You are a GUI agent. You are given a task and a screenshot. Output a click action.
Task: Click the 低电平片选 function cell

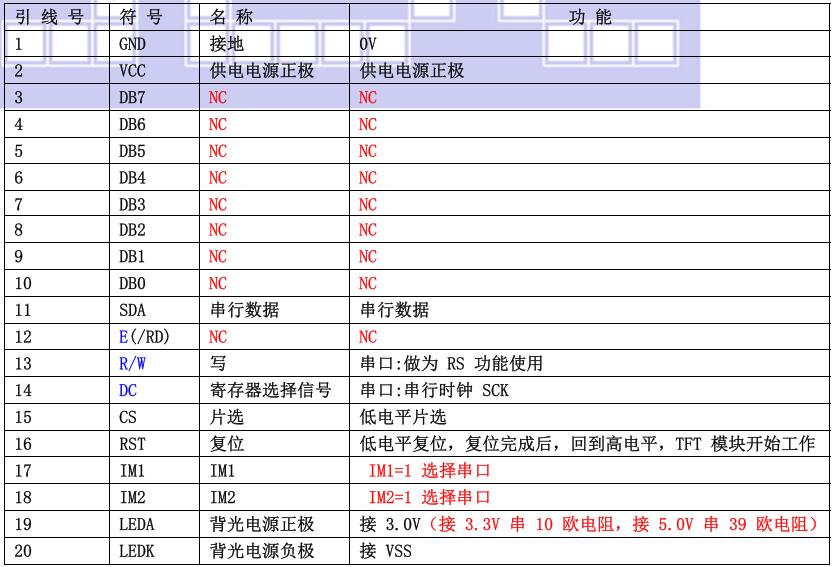399,417
